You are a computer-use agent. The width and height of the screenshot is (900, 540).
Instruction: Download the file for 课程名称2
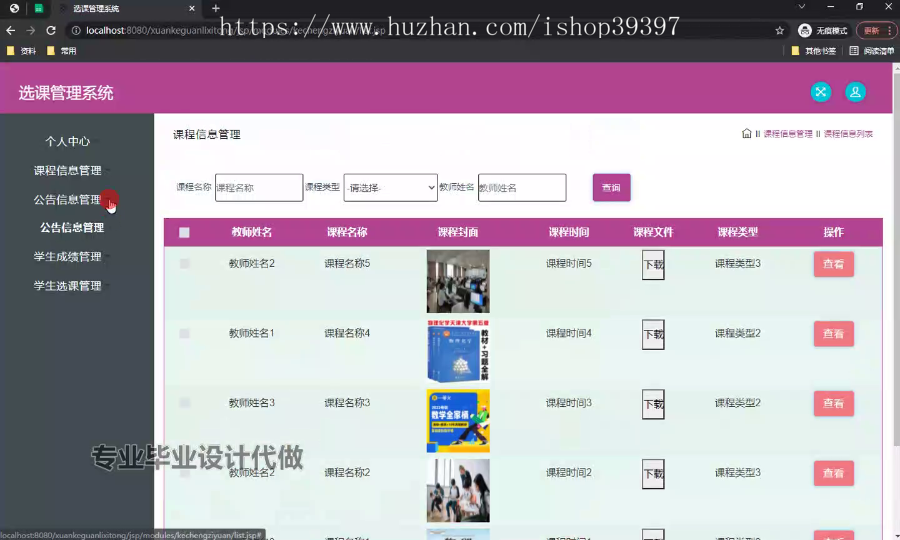(653, 474)
